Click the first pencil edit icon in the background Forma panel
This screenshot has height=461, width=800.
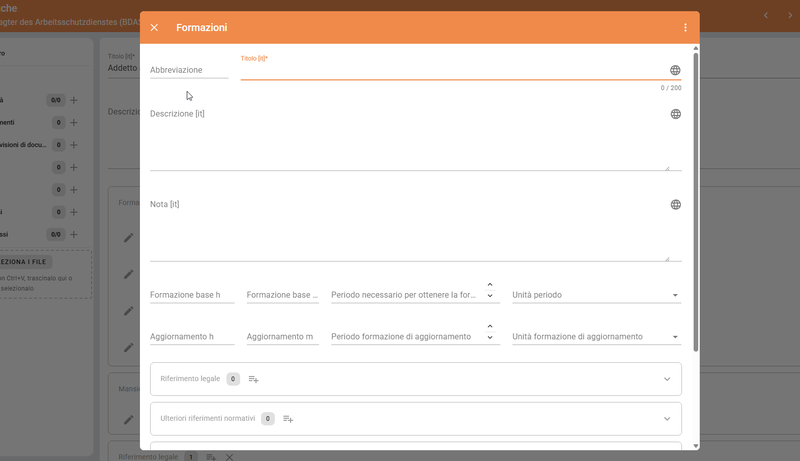click(x=129, y=238)
